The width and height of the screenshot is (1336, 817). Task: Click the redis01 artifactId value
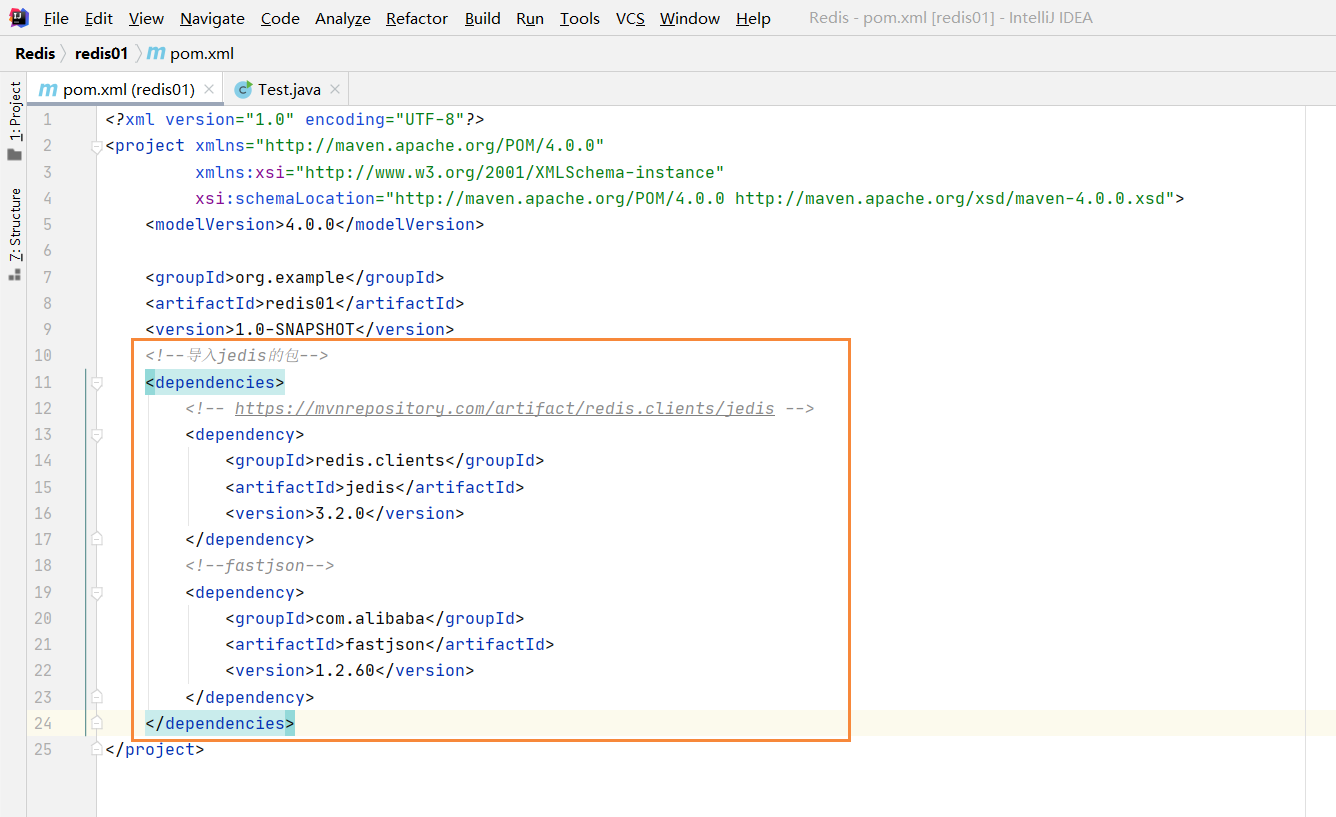[300, 303]
